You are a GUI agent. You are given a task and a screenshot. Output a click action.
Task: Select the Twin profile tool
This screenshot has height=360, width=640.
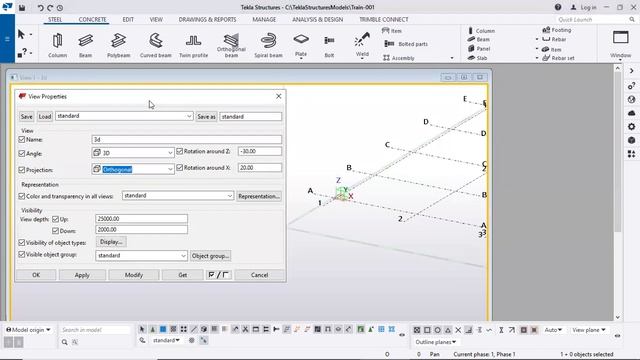click(193, 45)
